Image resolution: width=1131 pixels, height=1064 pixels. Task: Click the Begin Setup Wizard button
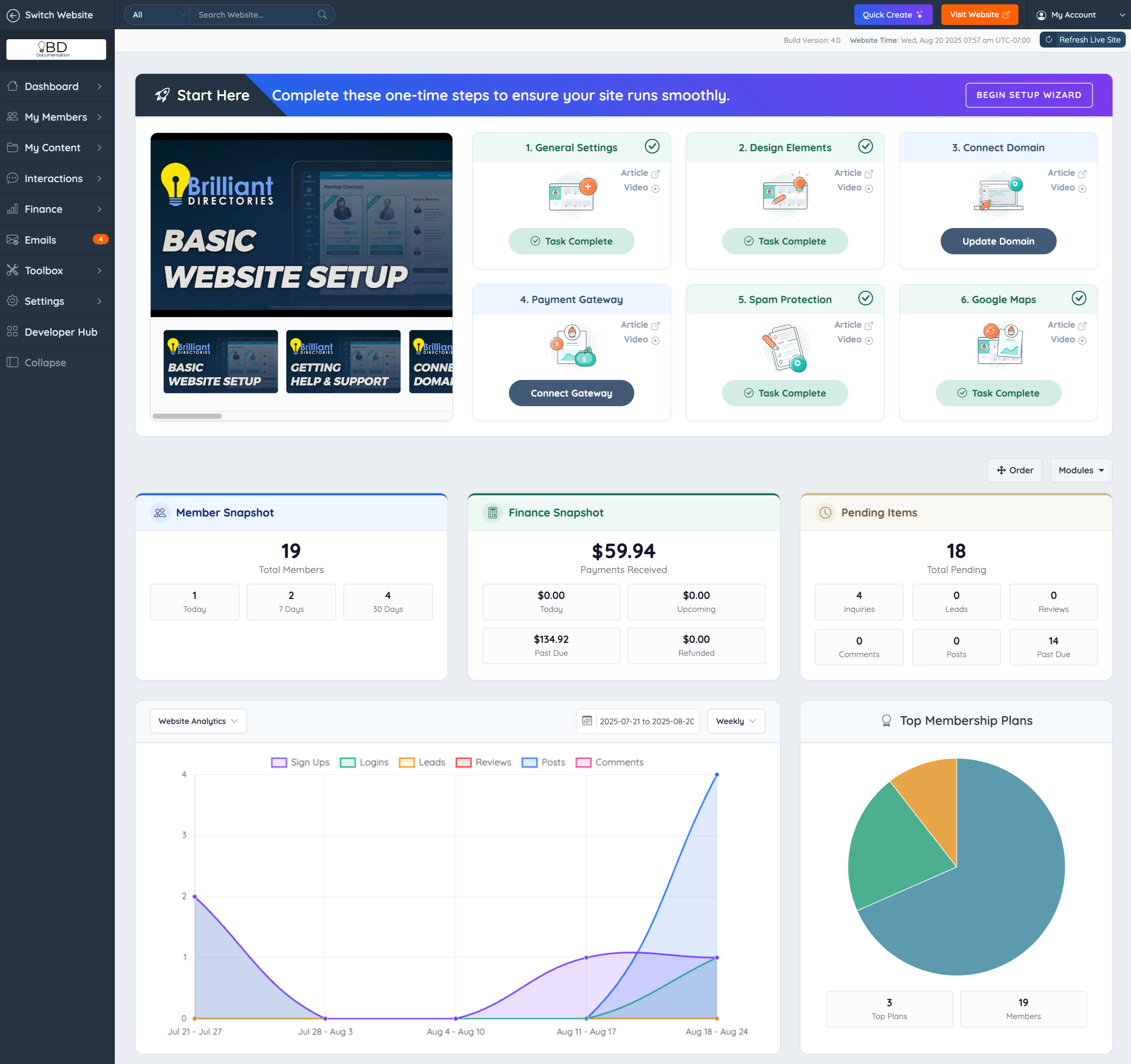(x=1028, y=95)
